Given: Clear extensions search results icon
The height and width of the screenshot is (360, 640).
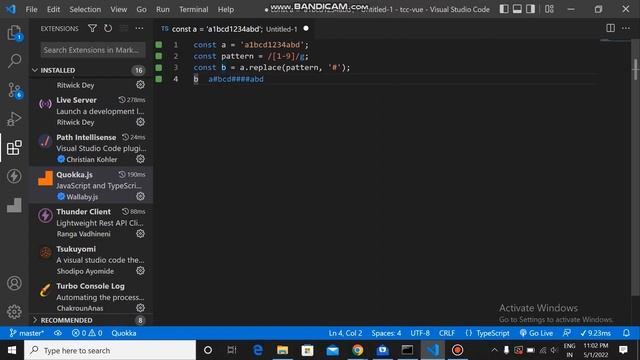Looking at the screenshot, I should [x=124, y=28].
